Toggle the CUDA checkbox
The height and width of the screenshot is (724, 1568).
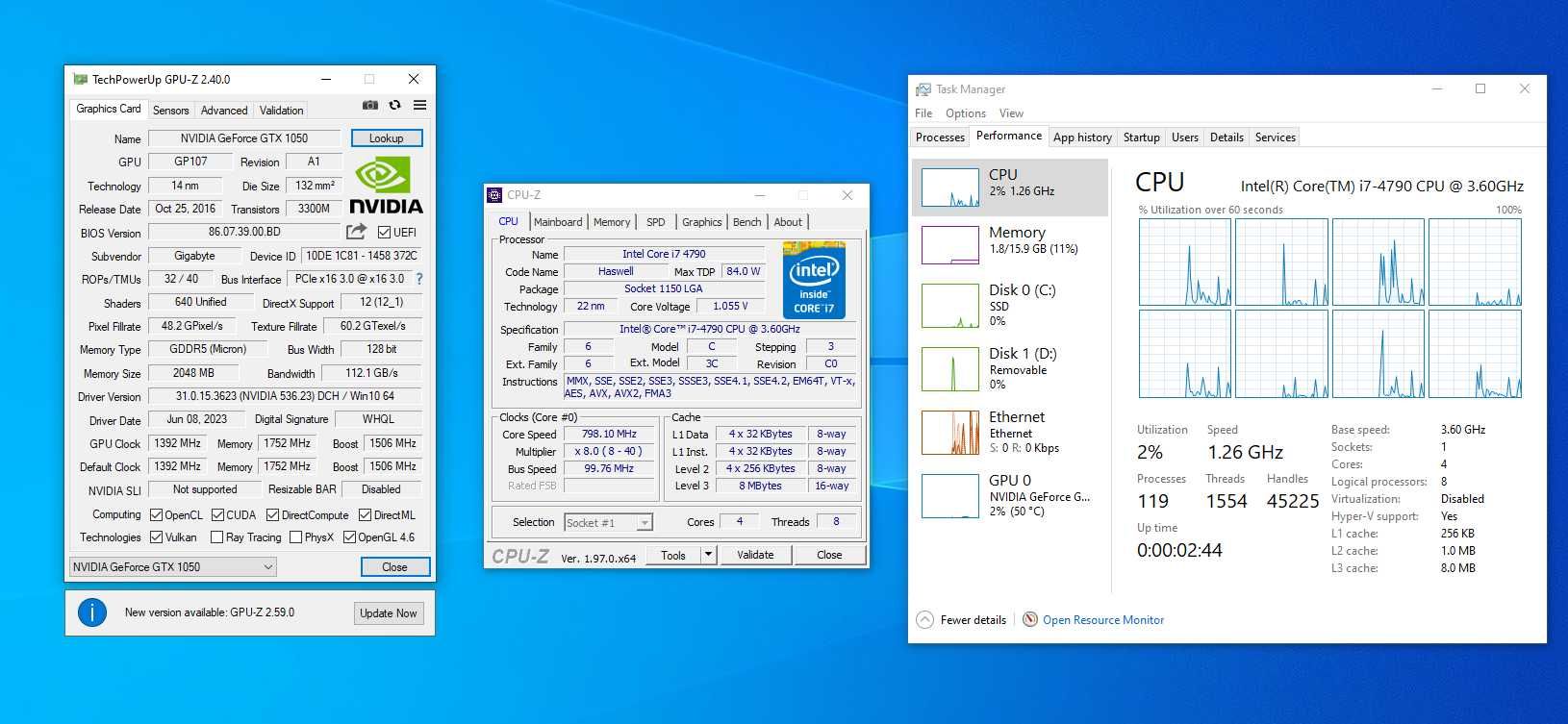point(217,514)
